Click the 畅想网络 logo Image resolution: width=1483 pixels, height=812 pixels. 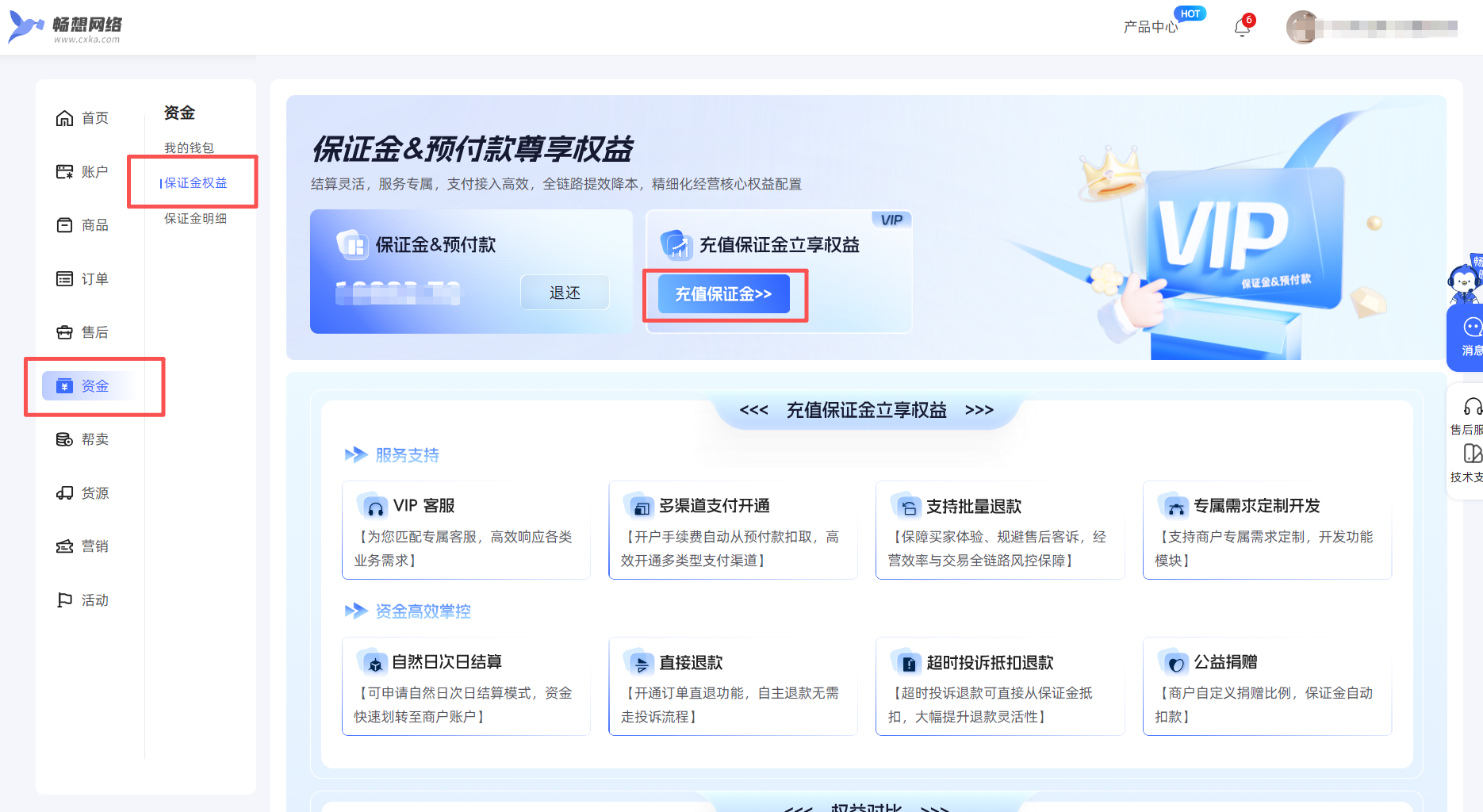[x=66, y=28]
